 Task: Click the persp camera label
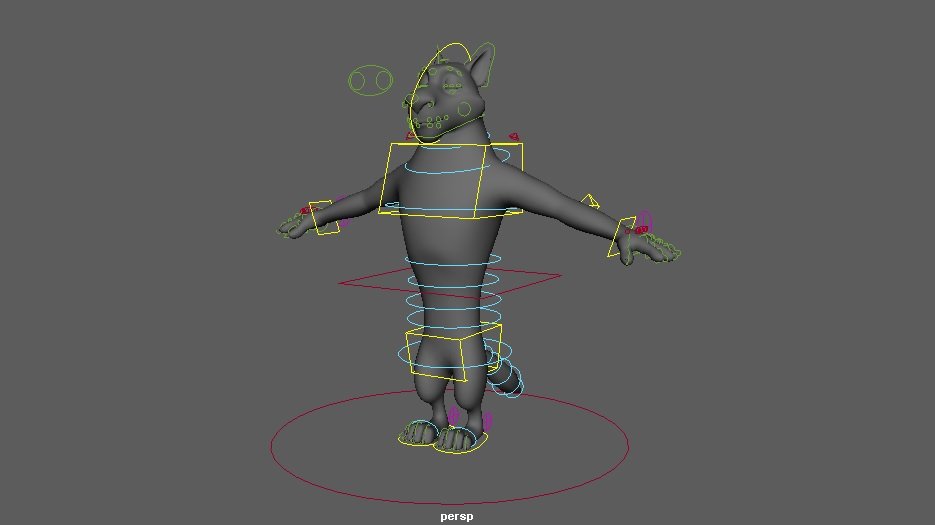456,516
